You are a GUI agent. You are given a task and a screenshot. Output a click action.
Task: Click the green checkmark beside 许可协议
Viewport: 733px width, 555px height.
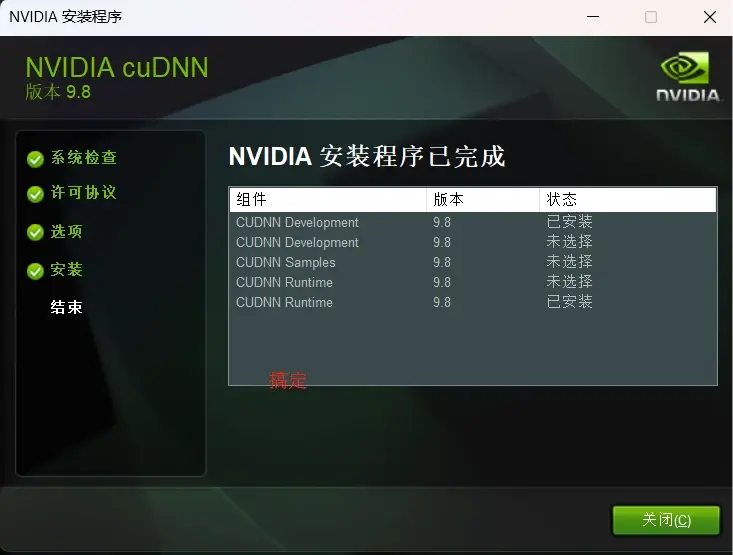point(35,194)
